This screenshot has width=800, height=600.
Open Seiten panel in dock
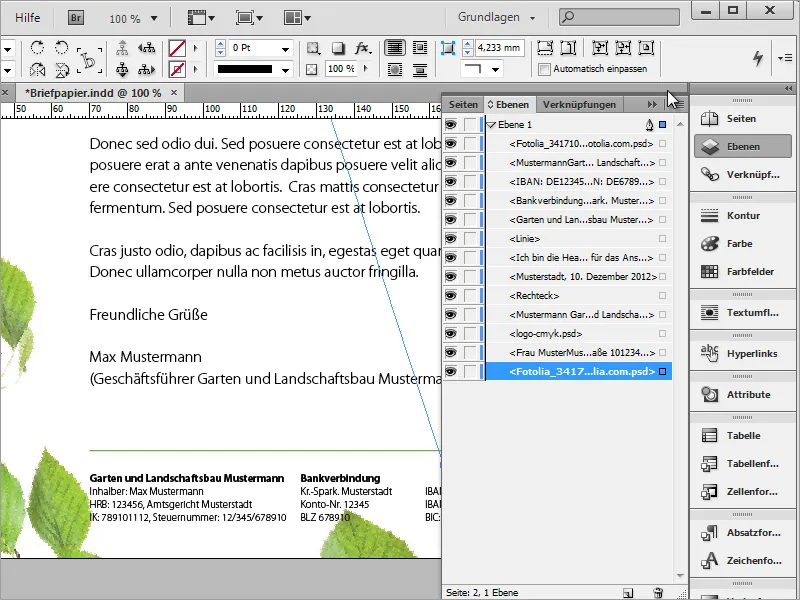pos(741,119)
